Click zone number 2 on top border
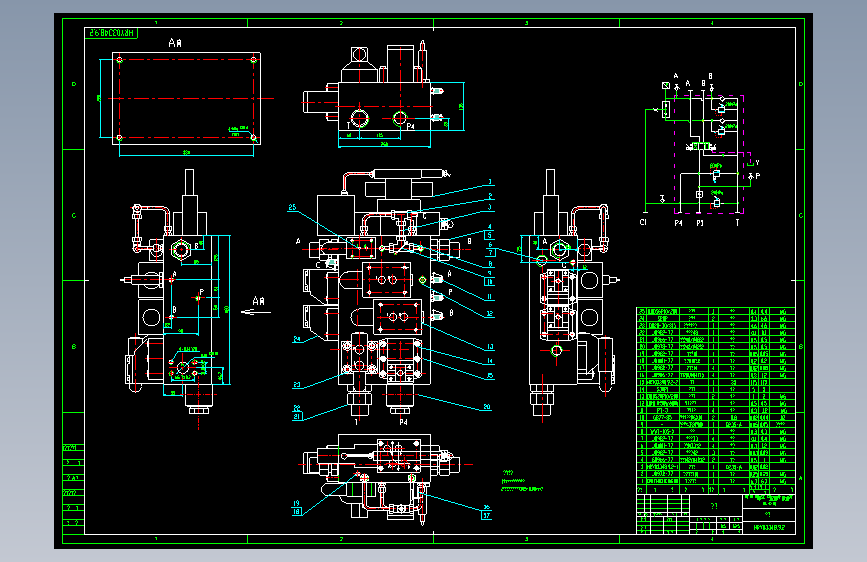This screenshot has width=867, height=562. pos(341,23)
